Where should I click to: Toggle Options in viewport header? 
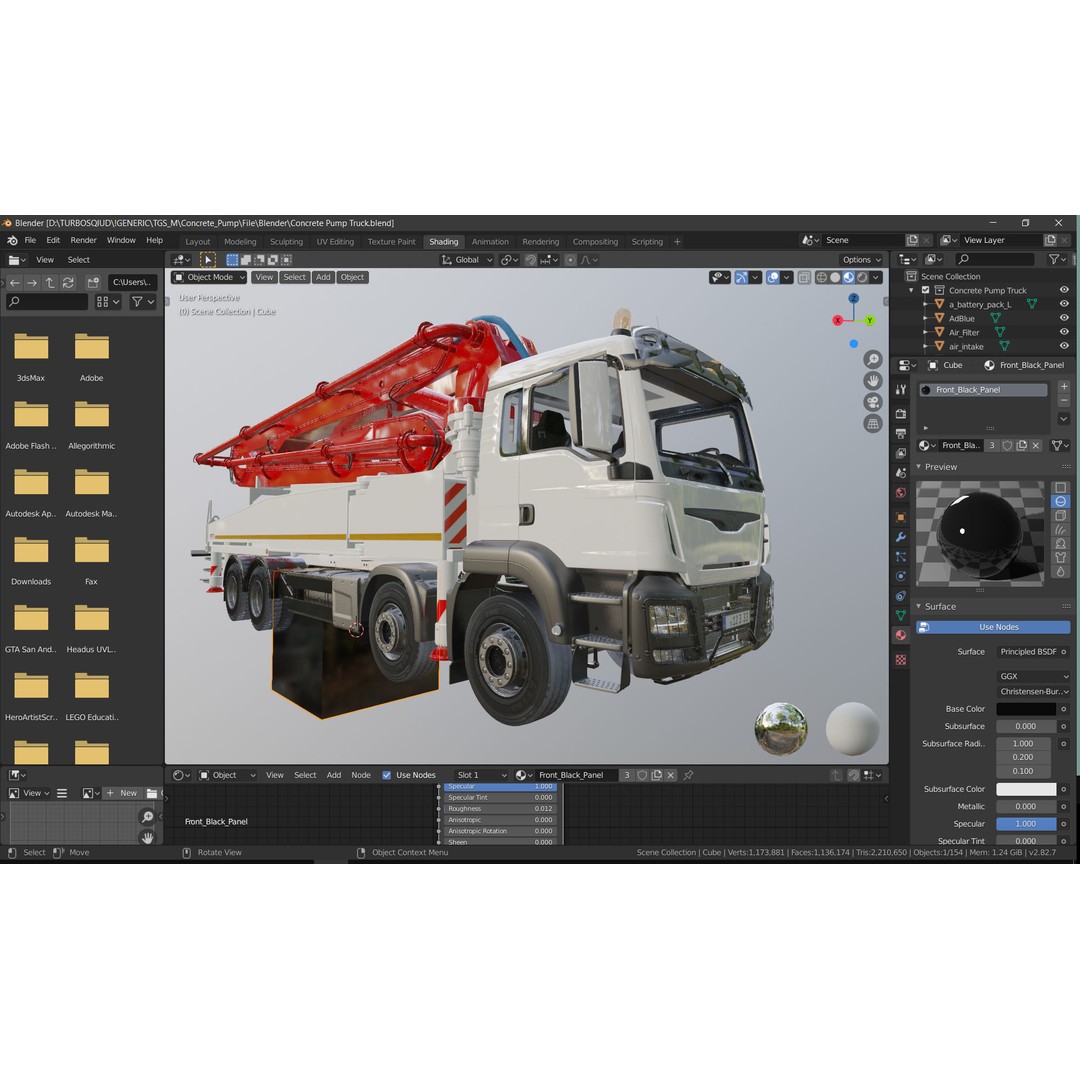pos(858,259)
